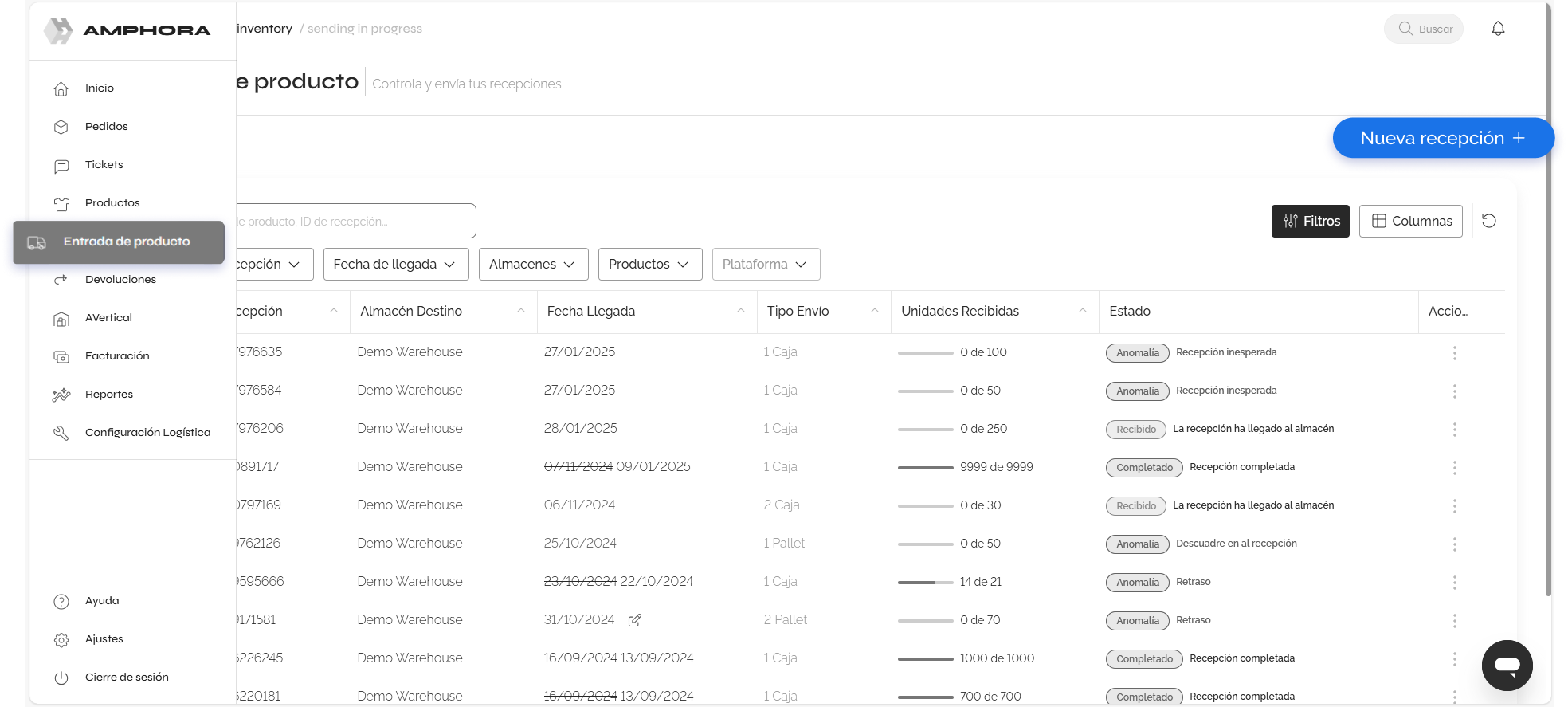Open the chat support bubble

[1507, 665]
